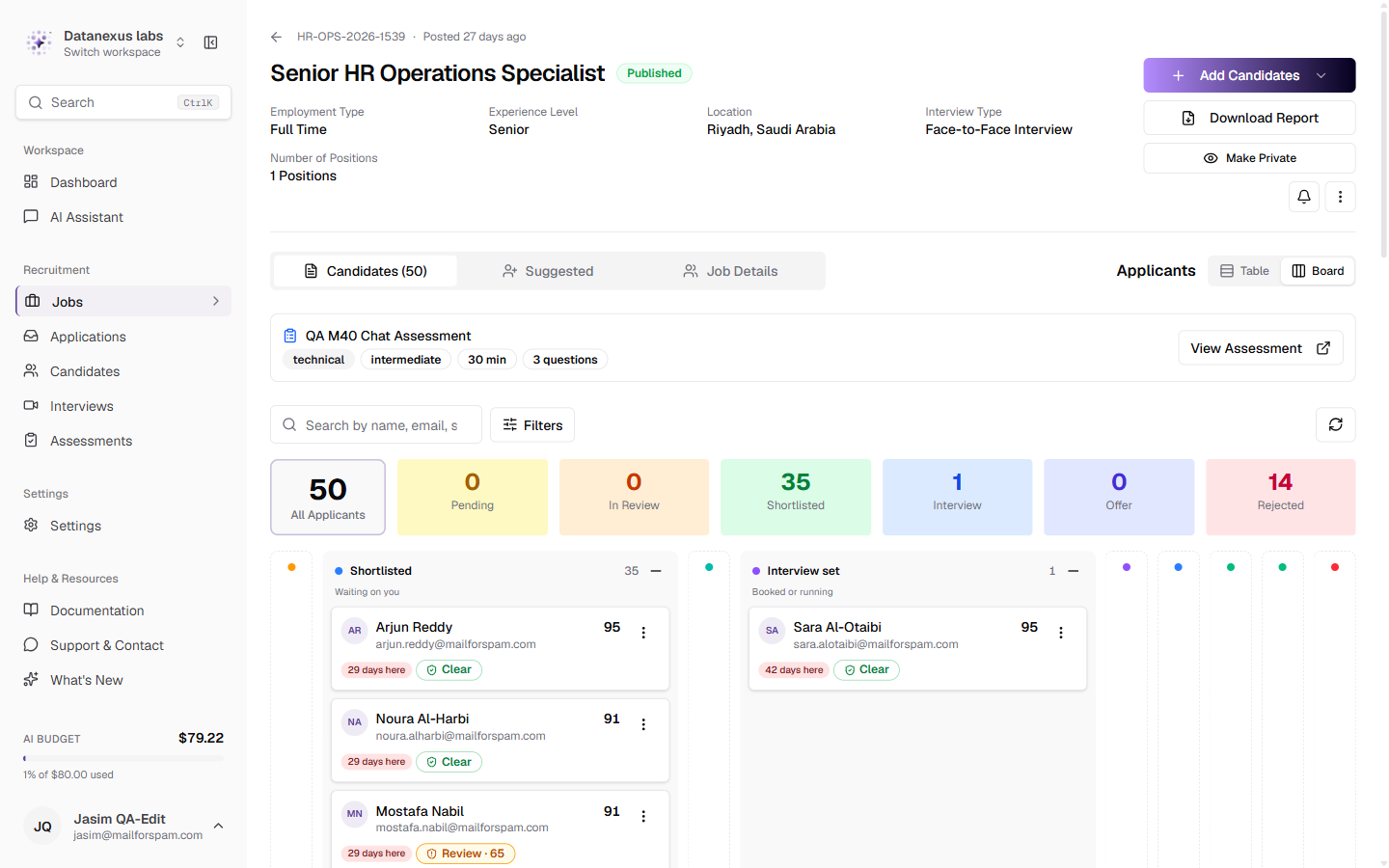
Task: Open Interviews in sidebar
Action: [123, 406]
